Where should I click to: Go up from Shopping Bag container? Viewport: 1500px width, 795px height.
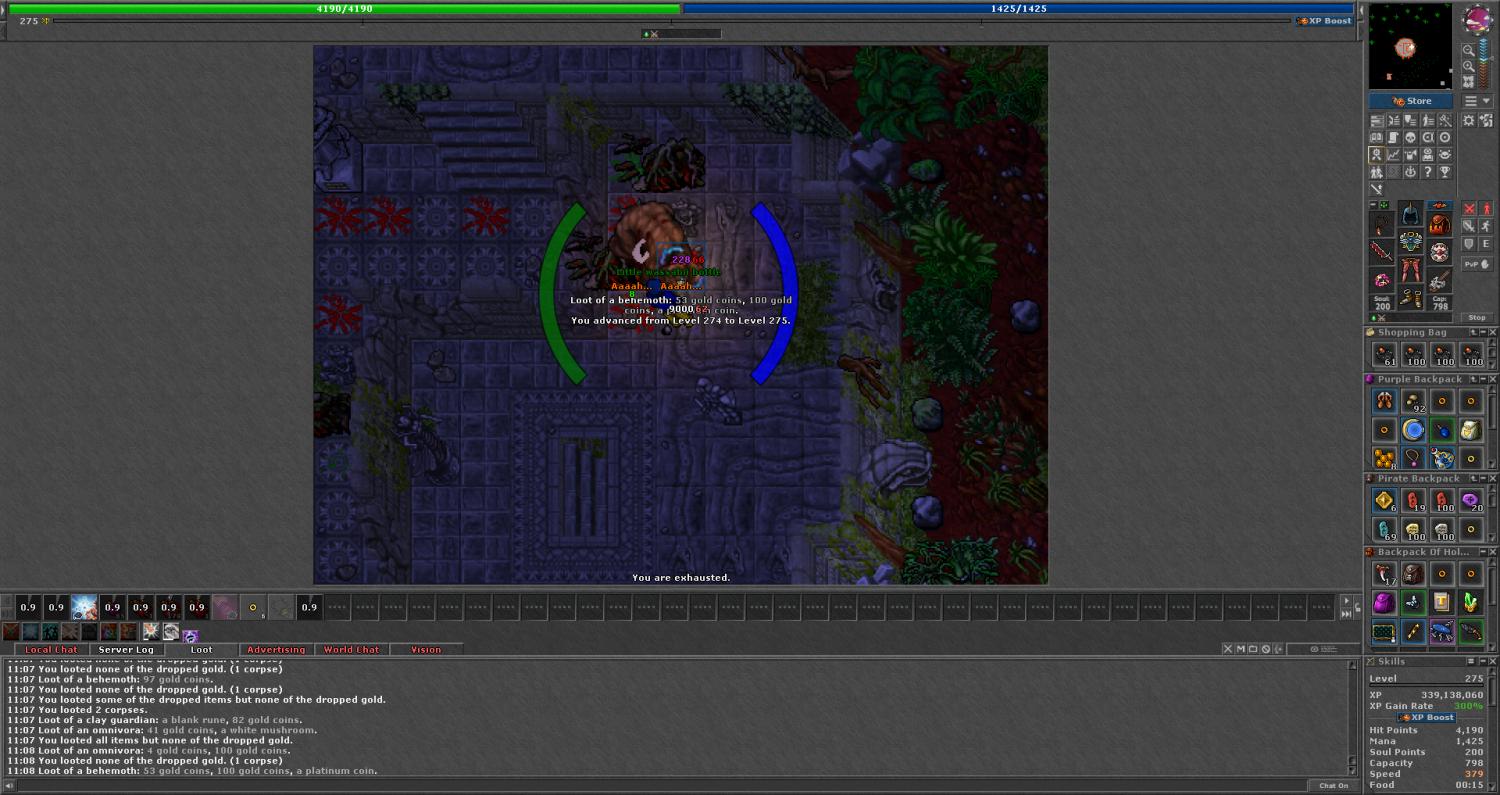coord(1474,332)
